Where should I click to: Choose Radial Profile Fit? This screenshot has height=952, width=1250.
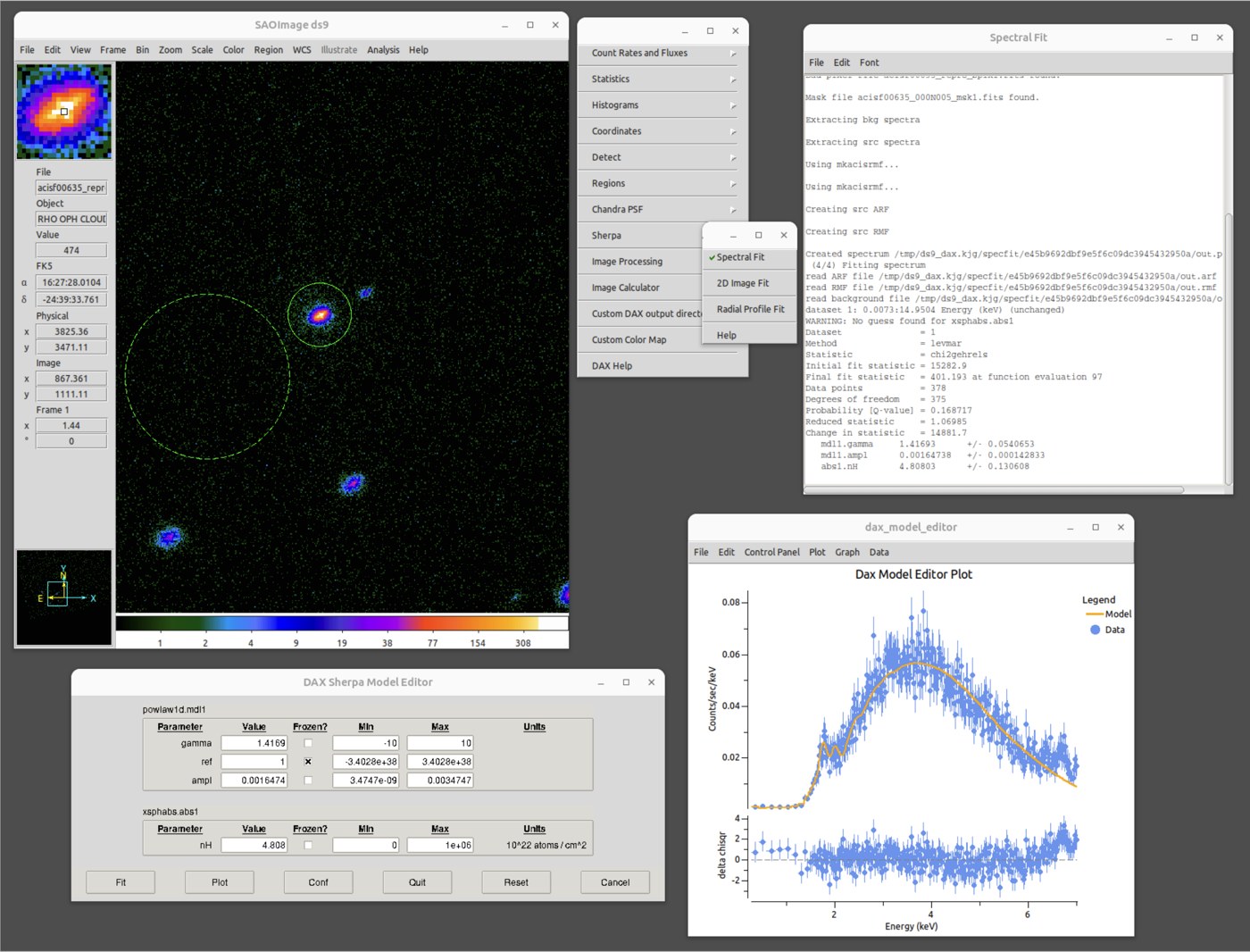point(749,309)
